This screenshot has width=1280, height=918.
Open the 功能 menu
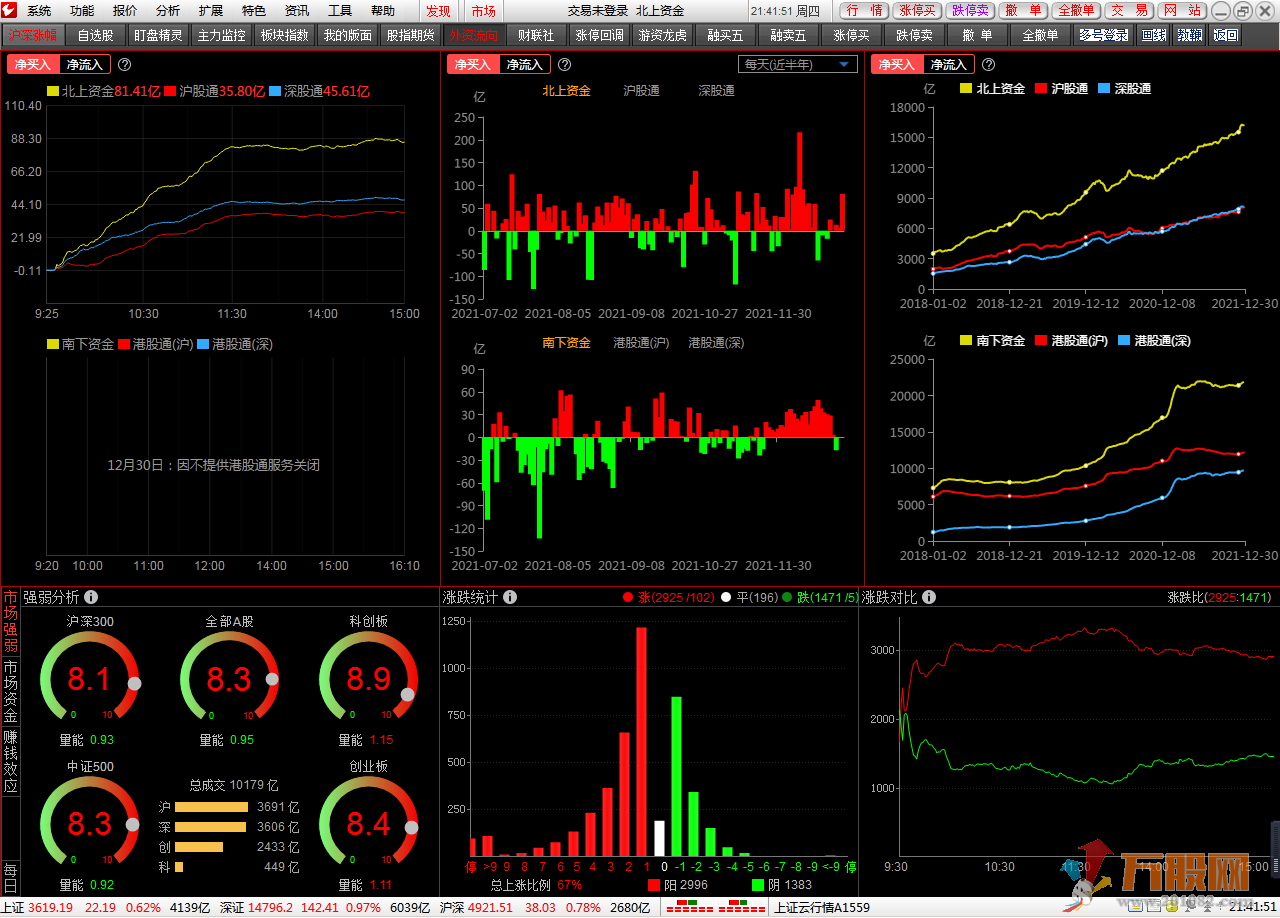click(x=82, y=11)
